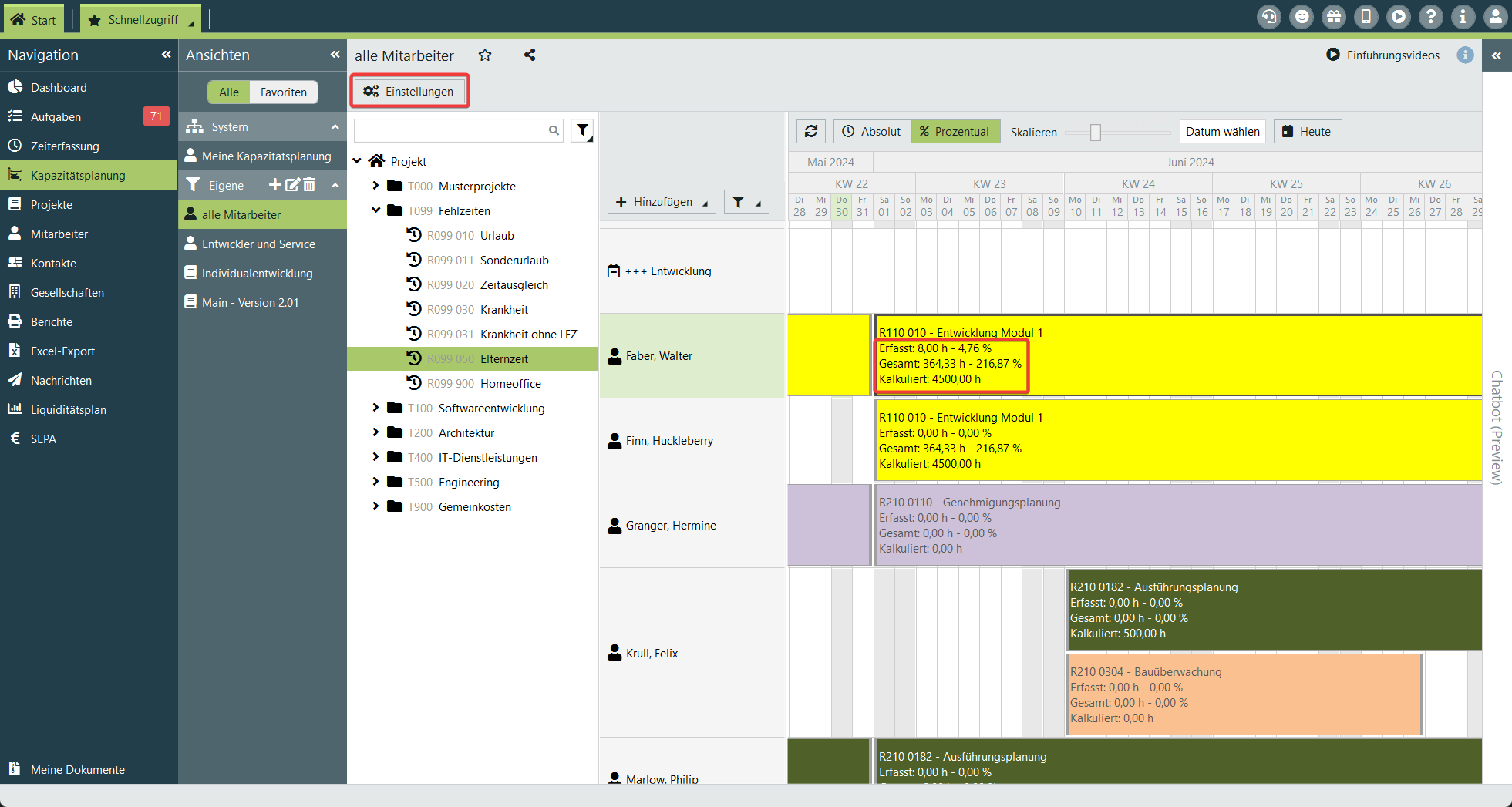This screenshot has width=1512, height=807.
Task: Open the help question mark icon
Action: pos(1430,17)
